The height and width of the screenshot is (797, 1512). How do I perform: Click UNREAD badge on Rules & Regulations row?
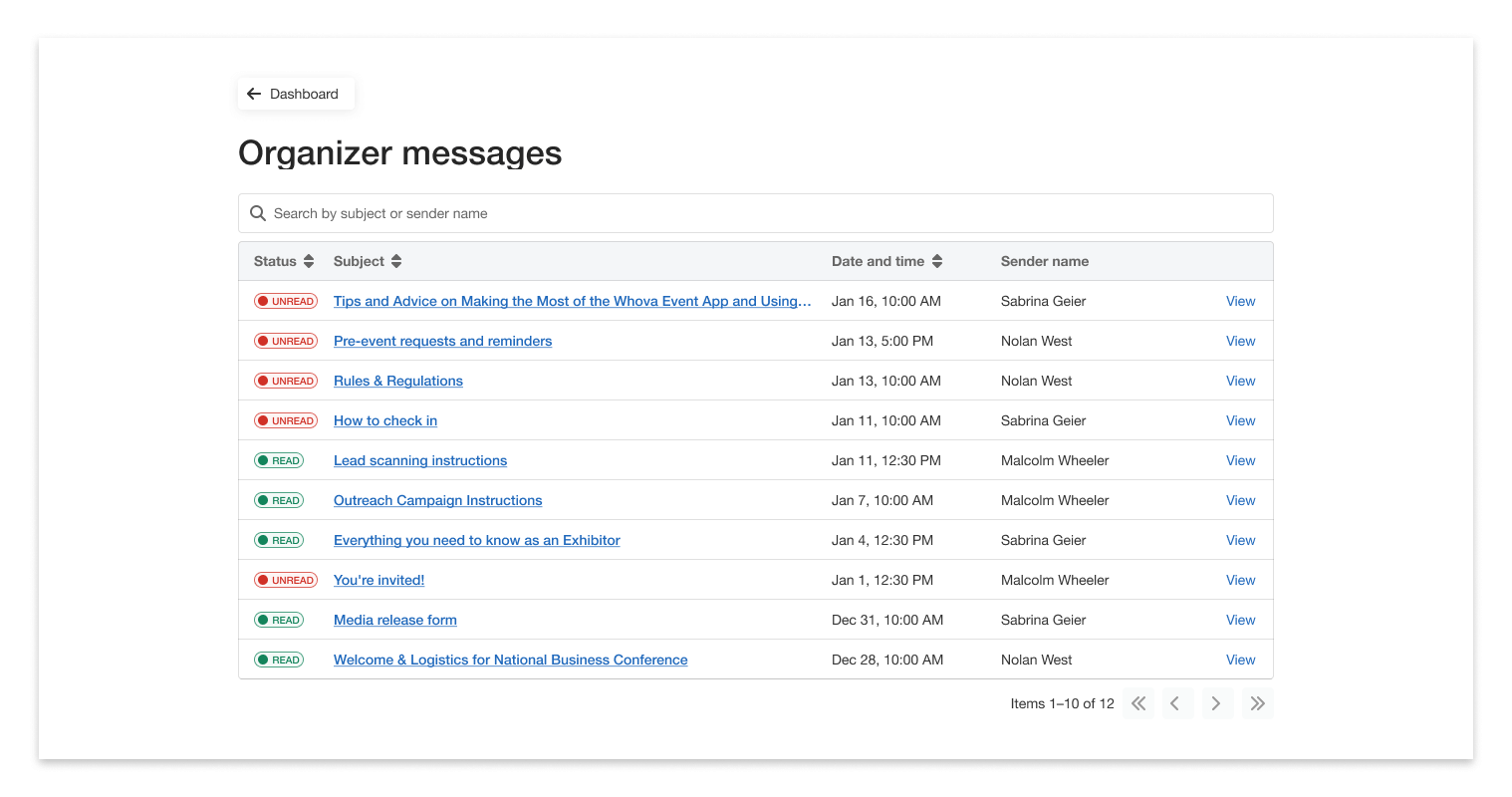point(286,381)
